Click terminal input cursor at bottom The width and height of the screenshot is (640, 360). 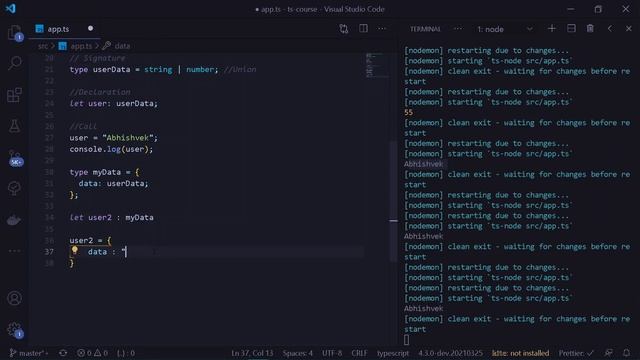coord(407,340)
